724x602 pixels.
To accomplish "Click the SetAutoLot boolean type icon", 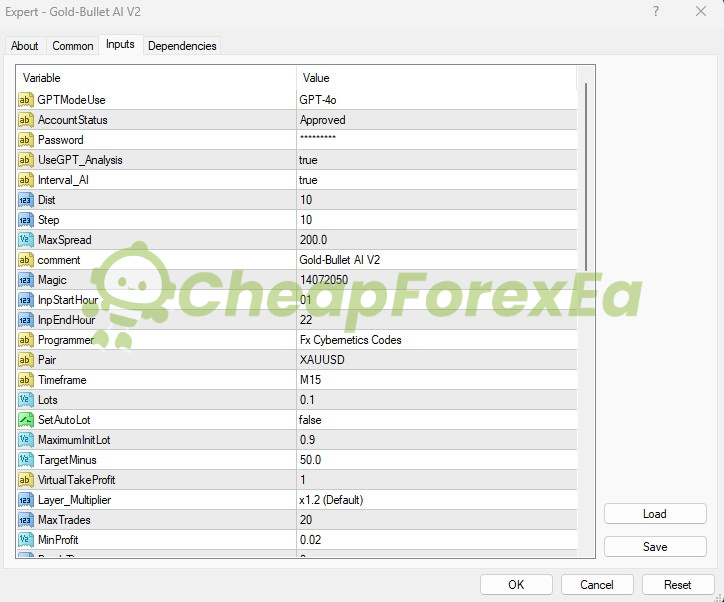I will click(25, 420).
